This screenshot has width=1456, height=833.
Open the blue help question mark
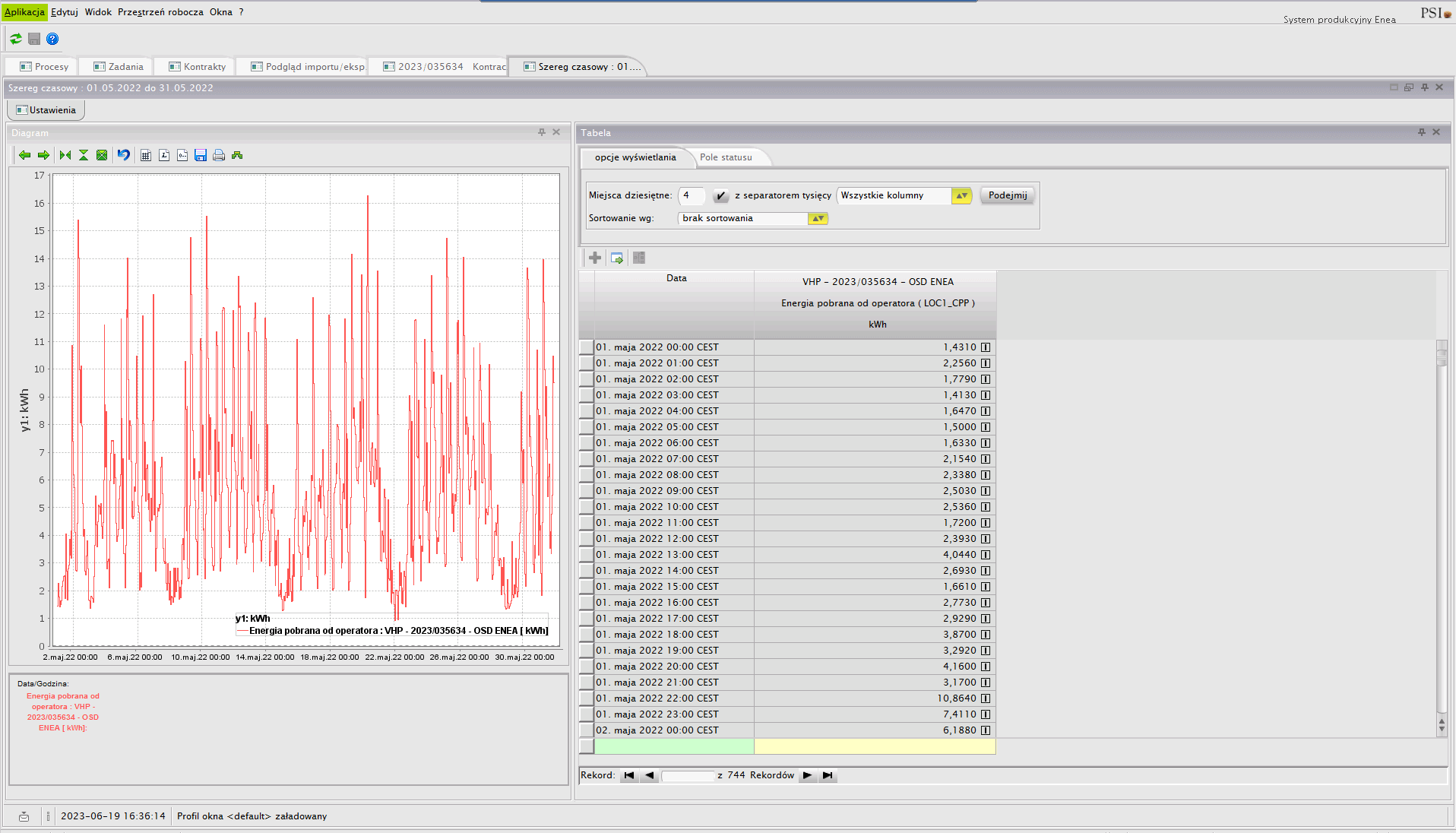[x=52, y=39]
